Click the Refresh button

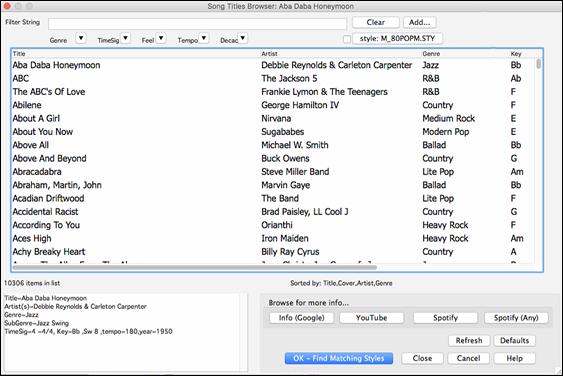pyautogui.click(x=469, y=340)
